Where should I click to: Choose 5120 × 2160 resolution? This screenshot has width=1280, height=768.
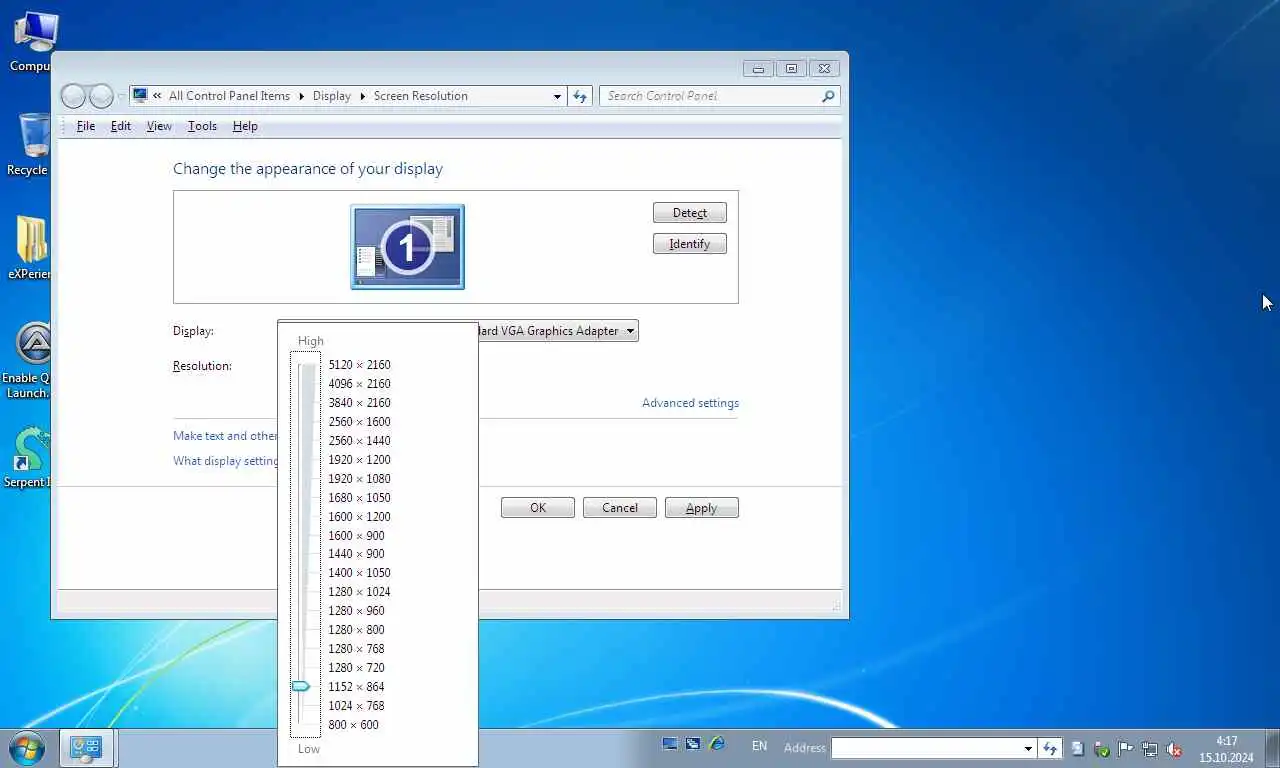click(359, 365)
